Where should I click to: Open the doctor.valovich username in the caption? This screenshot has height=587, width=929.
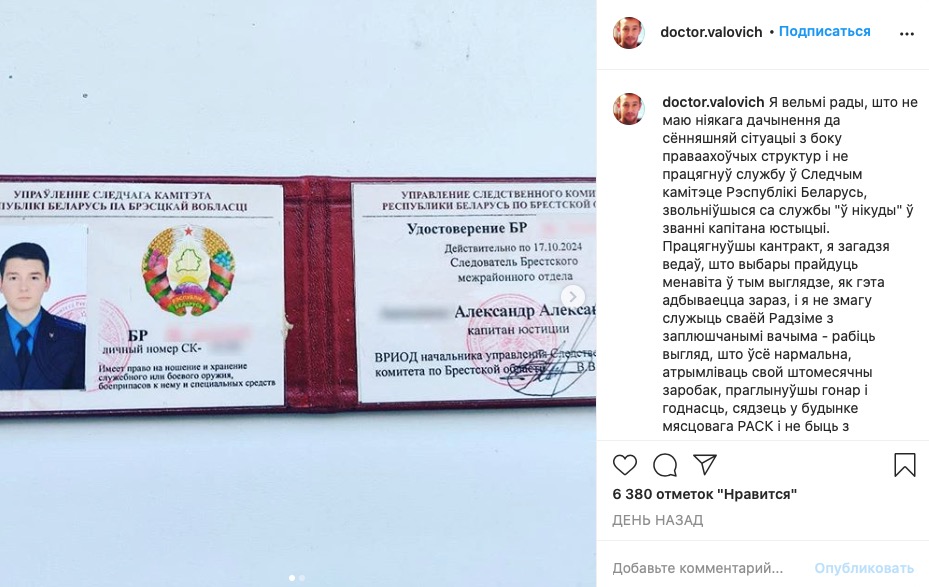(713, 102)
